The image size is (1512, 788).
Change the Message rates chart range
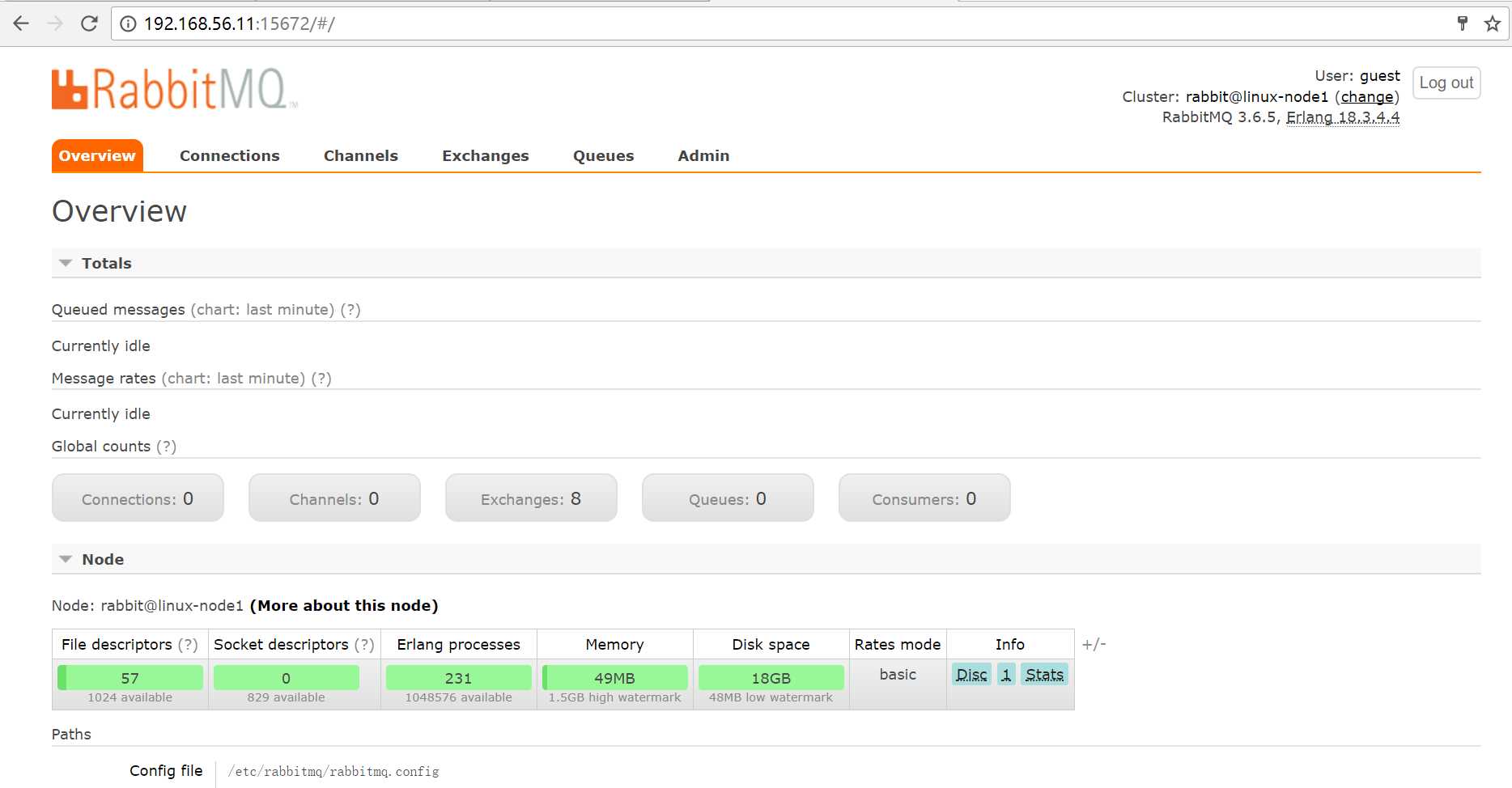coord(233,378)
